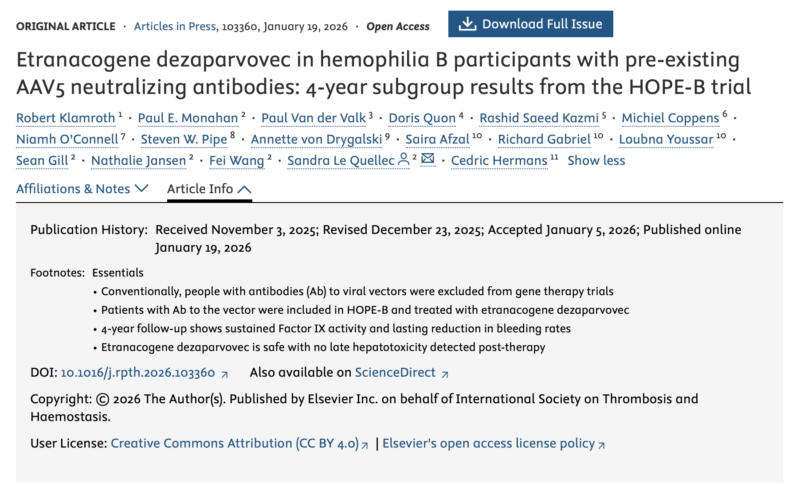Viewport: 800px width, 483px height.
Task: Click the arrow icon beside ScienceDirect
Action: coord(445,373)
